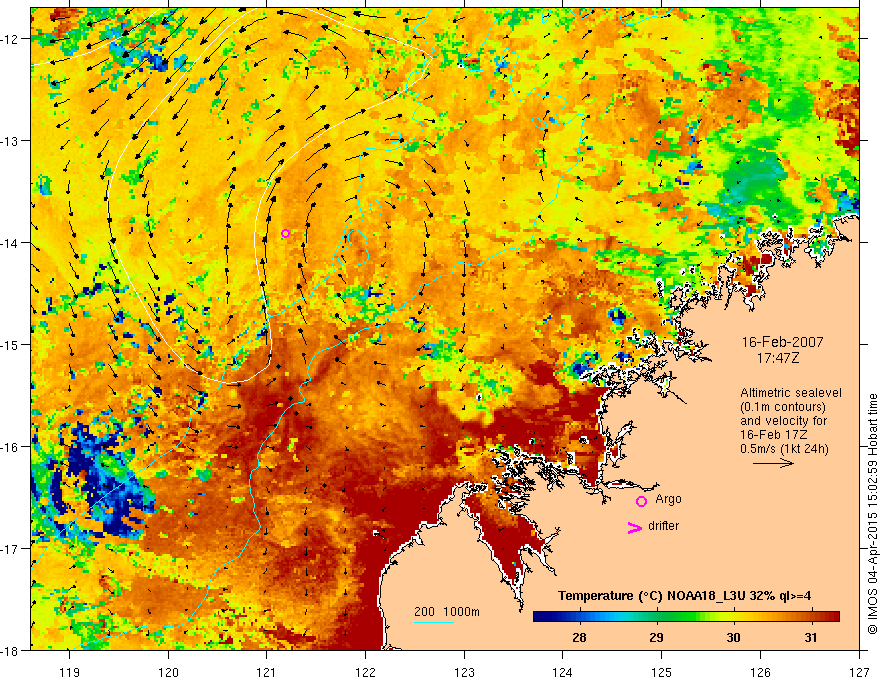The width and height of the screenshot is (880, 680).
Task: Click the 'Argo' legend label
Action: point(668,499)
